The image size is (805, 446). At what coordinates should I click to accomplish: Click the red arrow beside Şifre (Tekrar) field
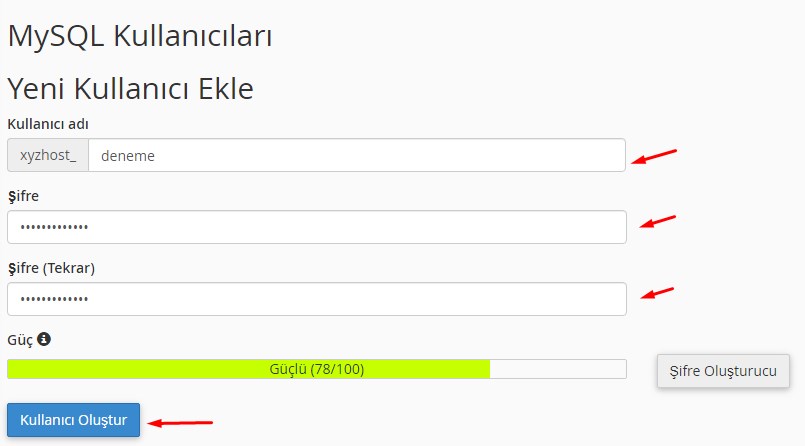coord(656,293)
